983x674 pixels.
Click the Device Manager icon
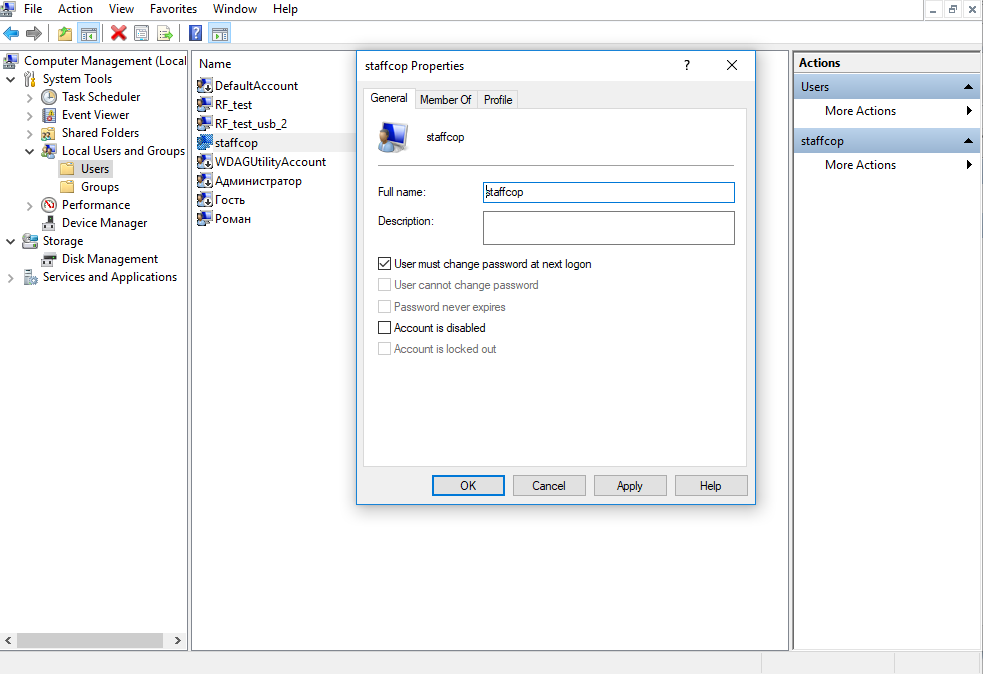pos(49,223)
